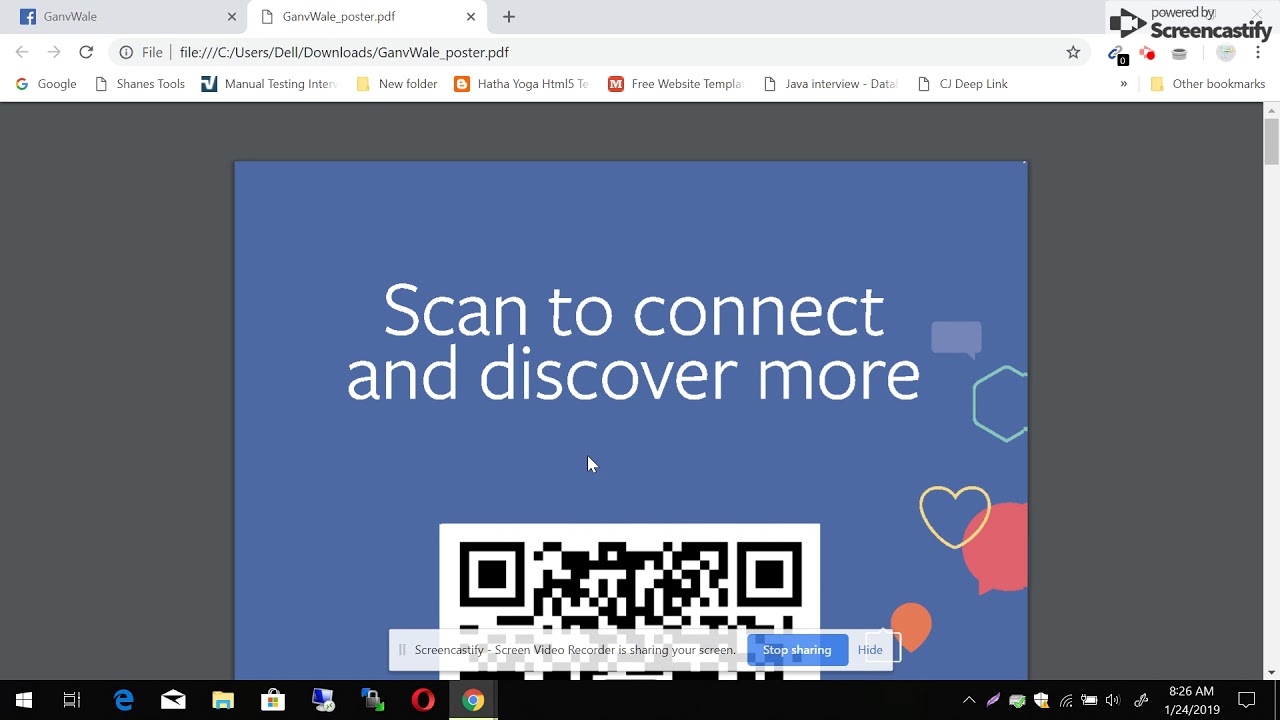Open the CJ Deep Link bookmark
Screen dimensions: 1280x720
point(962,84)
